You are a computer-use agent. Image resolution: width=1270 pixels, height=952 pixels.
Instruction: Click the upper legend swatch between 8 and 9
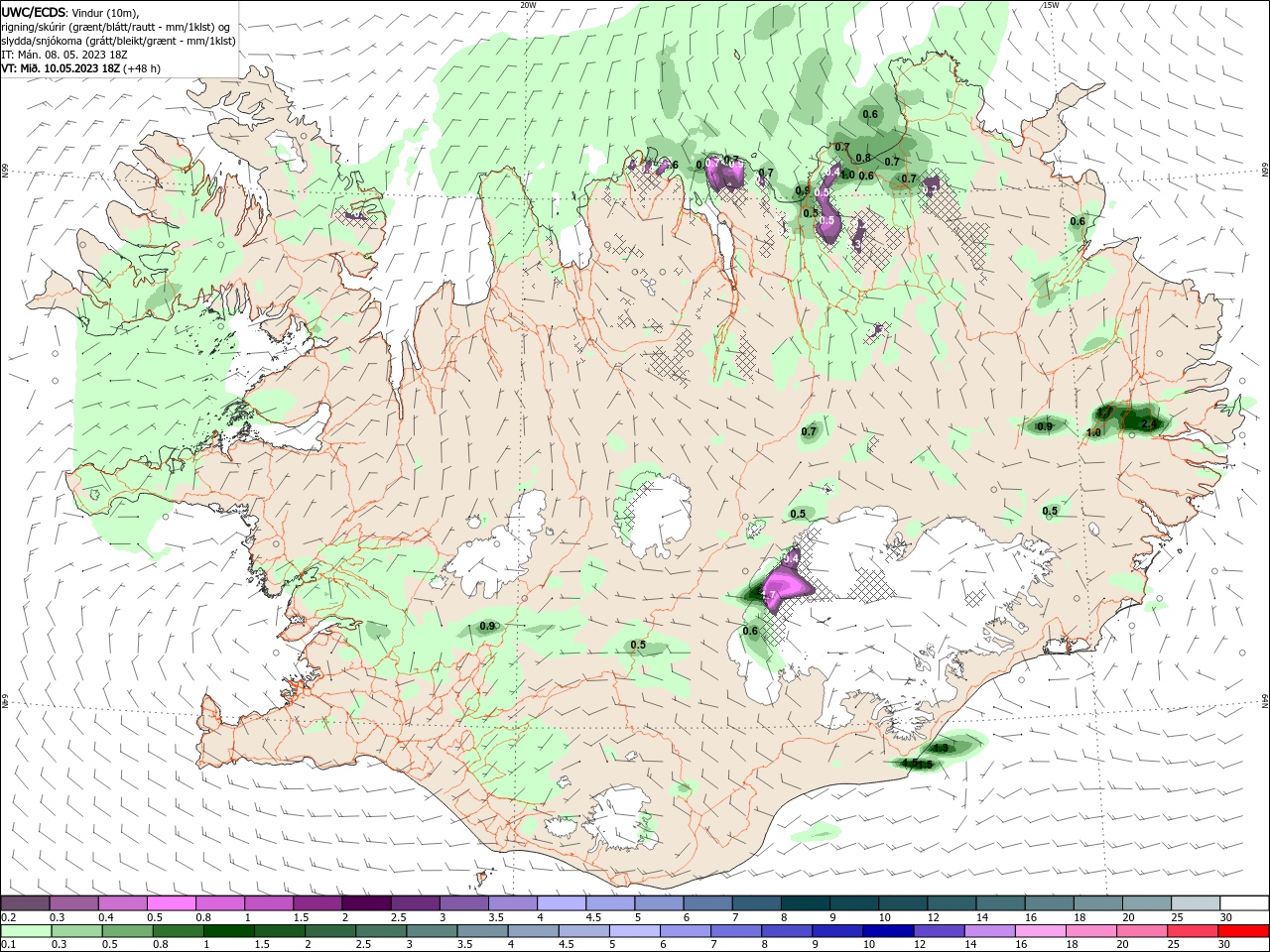click(806, 903)
